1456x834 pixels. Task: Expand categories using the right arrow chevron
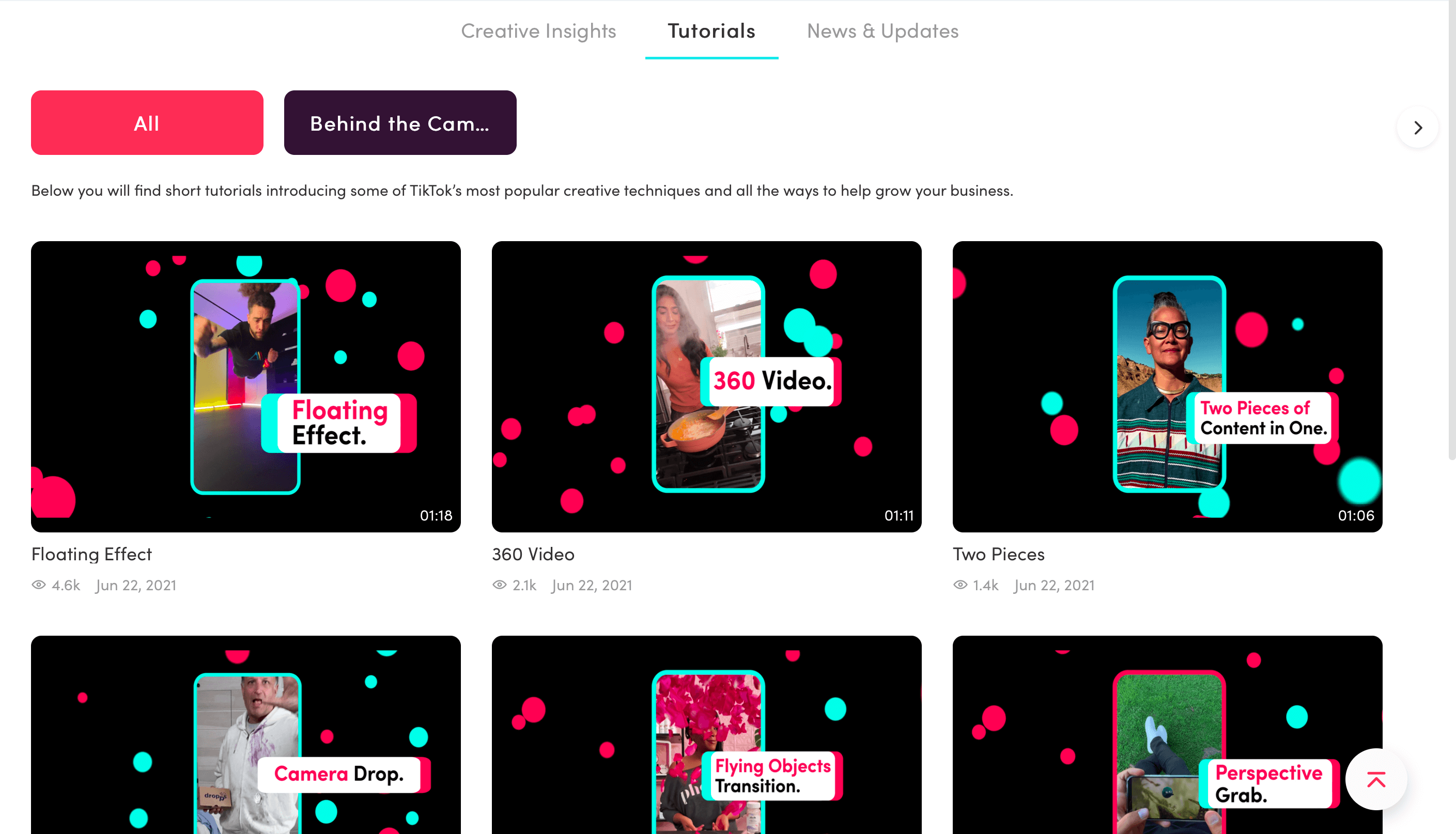click(x=1418, y=128)
